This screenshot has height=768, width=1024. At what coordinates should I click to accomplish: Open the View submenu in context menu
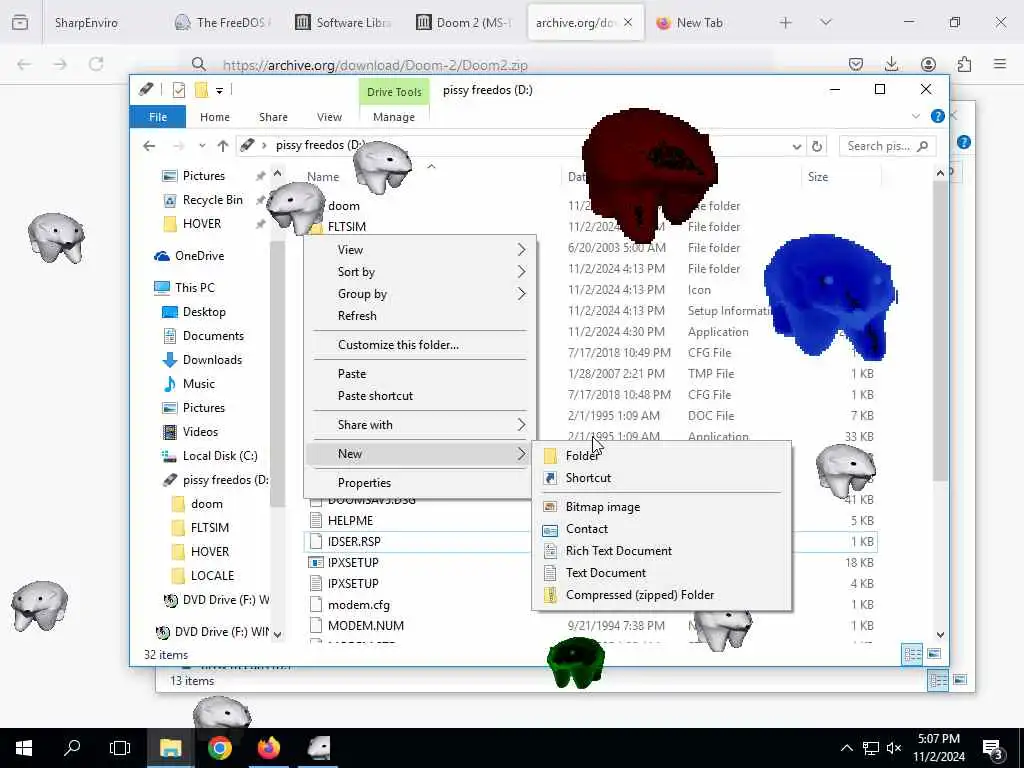click(419, 249)
